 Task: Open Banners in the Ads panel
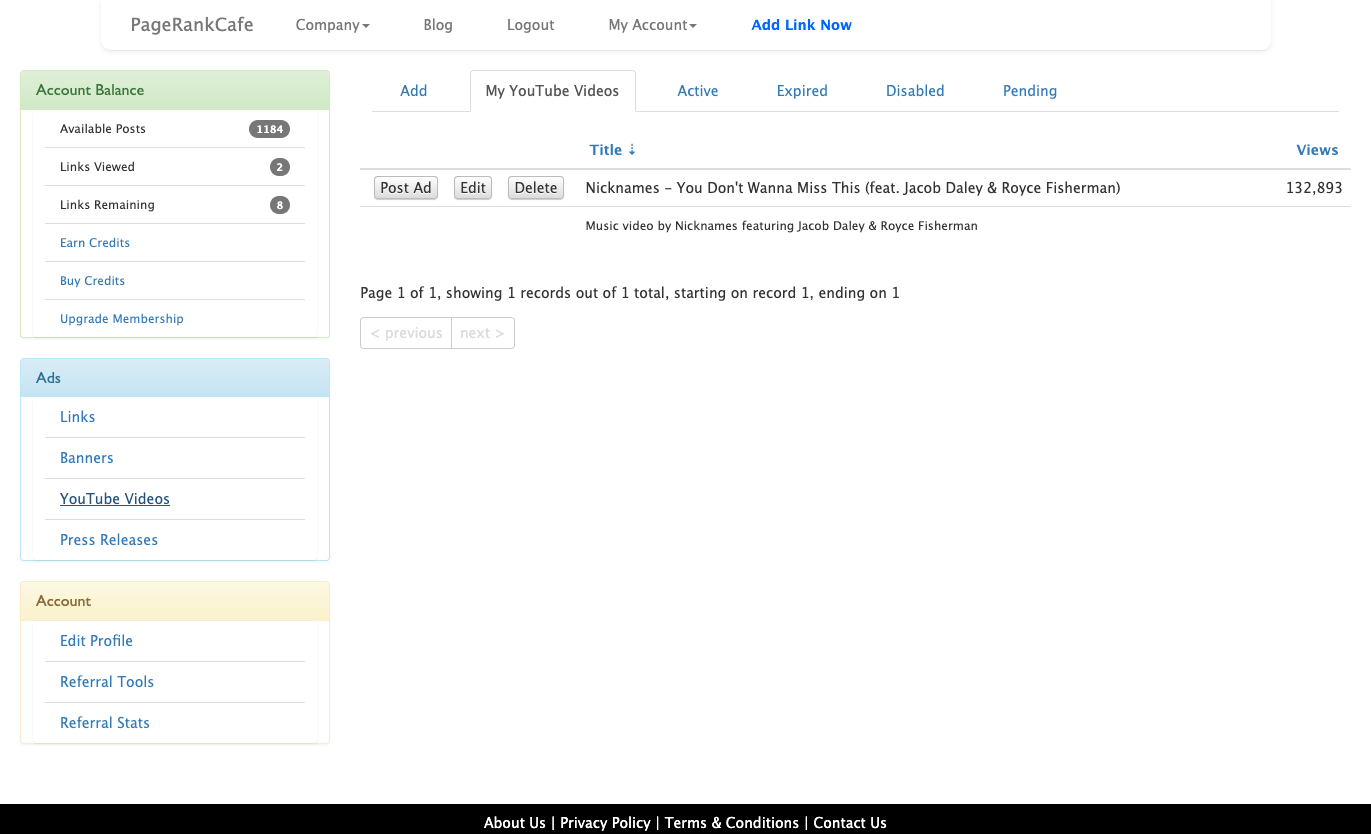[87, 458]
